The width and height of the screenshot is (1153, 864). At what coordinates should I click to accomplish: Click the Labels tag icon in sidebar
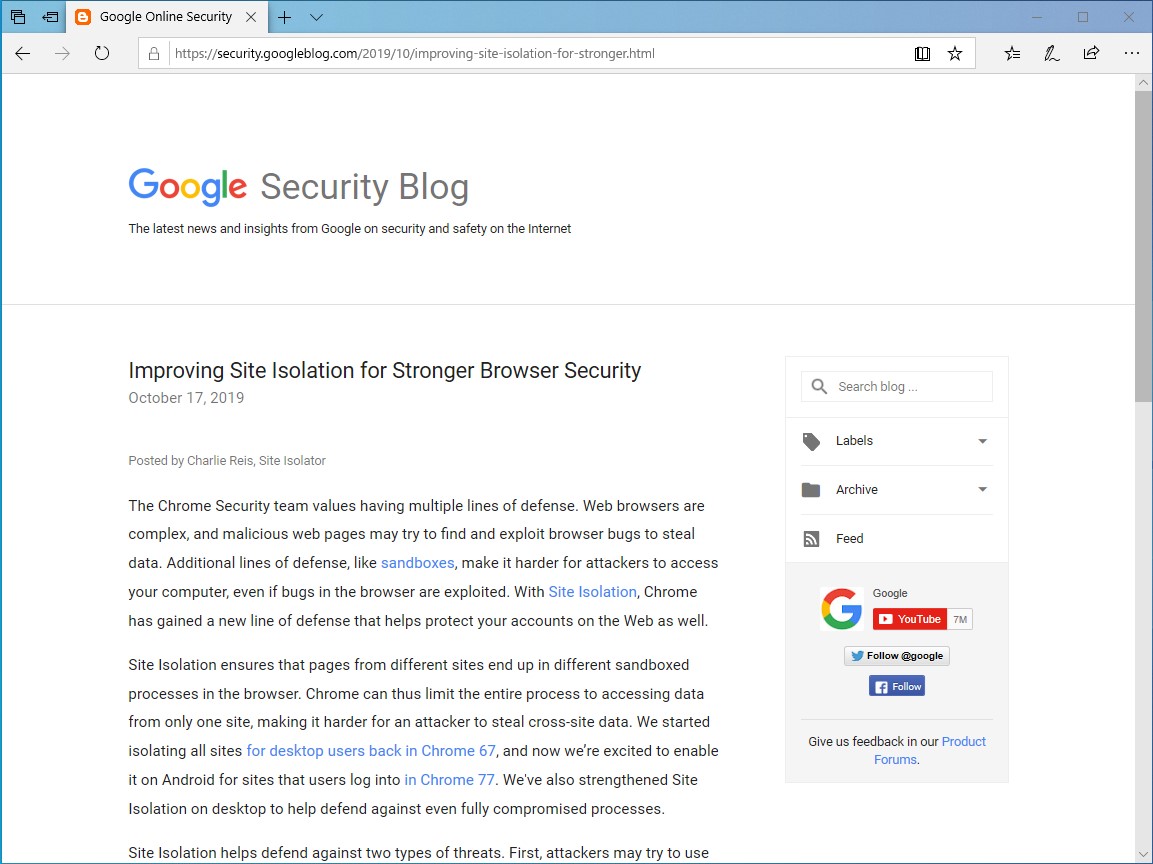(810, 440)
